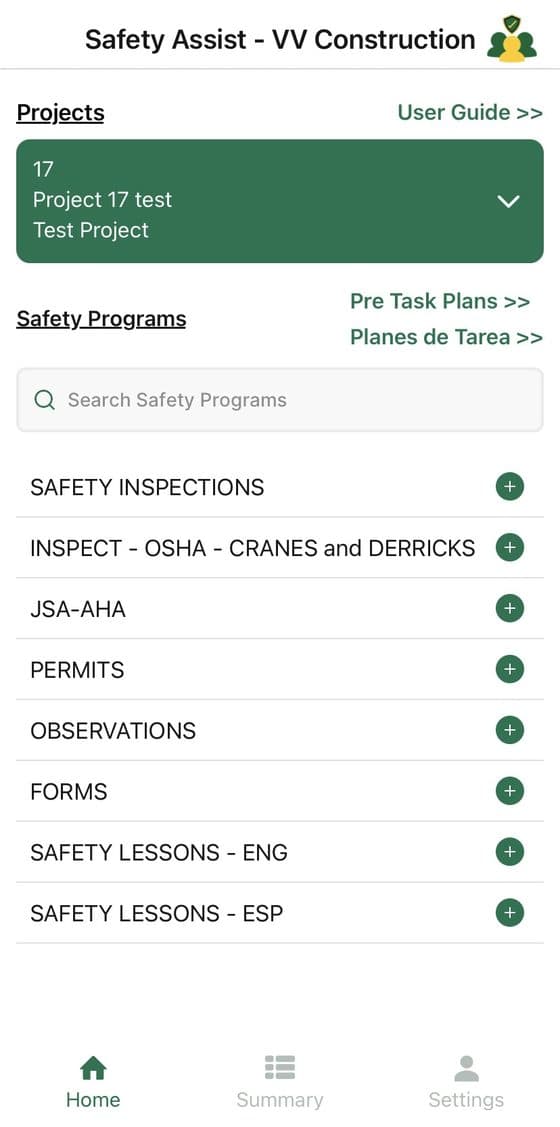Open the project selector chevron dropdown
Image resolution: width=560 pixels, height=1127 pixels.
(508, 201)
